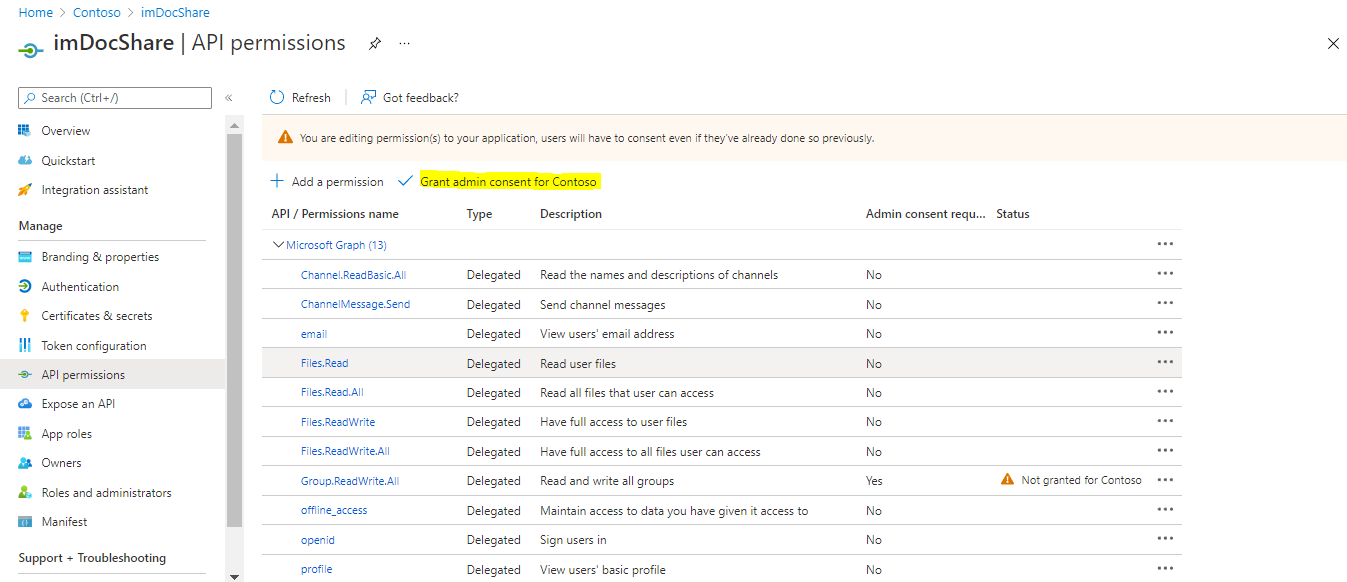
Task: Open the Branding & properties icon
Action: (25, 257)
